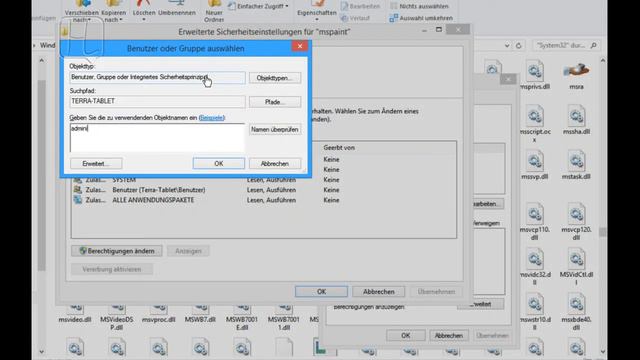
Task: Select MSWB7001E.dll file icon
Action: click(242, 309)
